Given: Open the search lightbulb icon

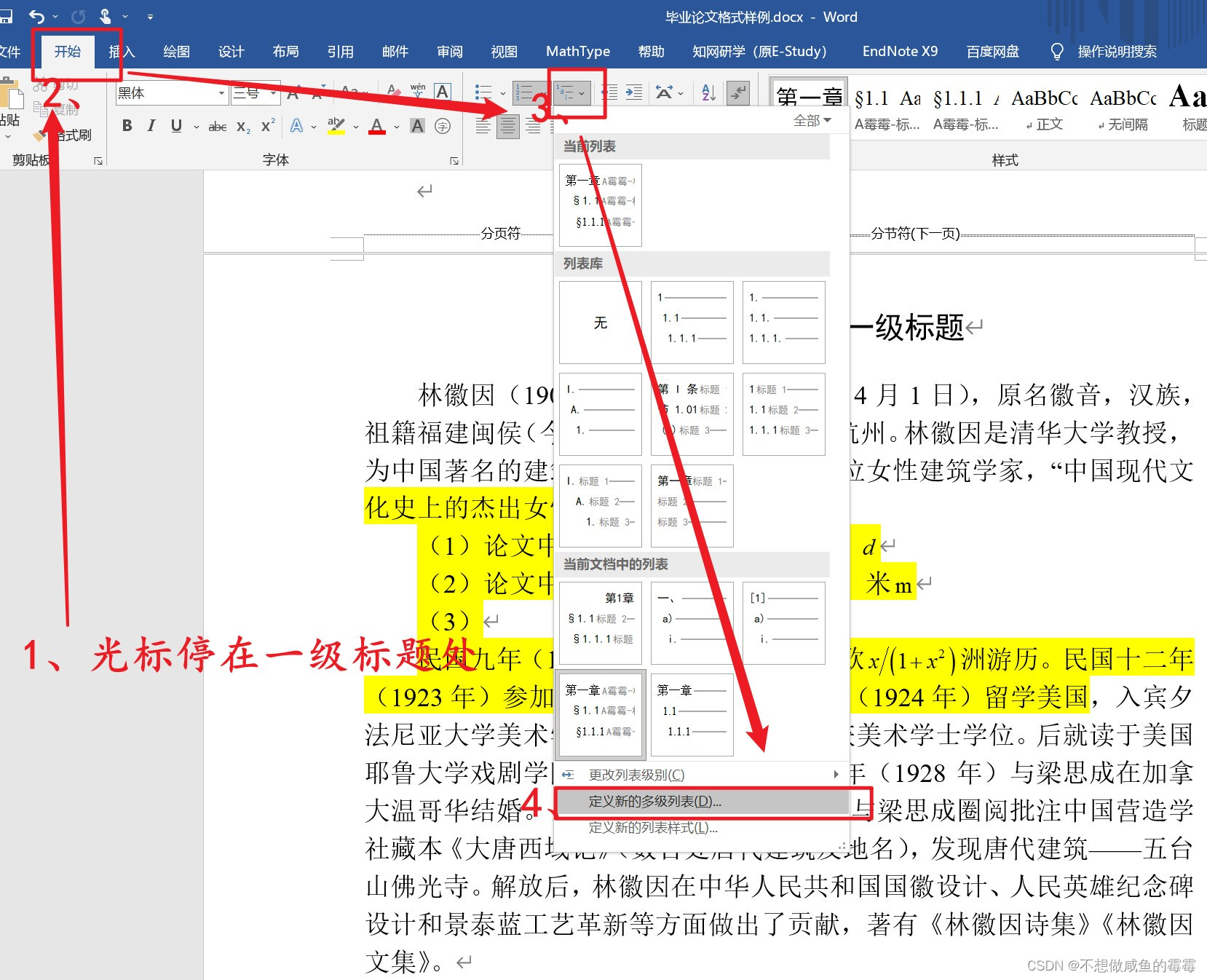Looking at the screenshot, I should click(x=1057, y=52).
